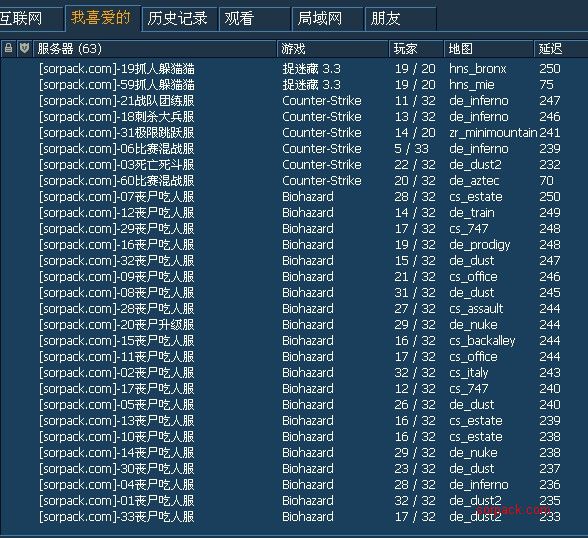Select server [sorpack.com]-30丧尸吃人服
The width and height of the screenshot is (588, 538).
(x=117, y=469)
